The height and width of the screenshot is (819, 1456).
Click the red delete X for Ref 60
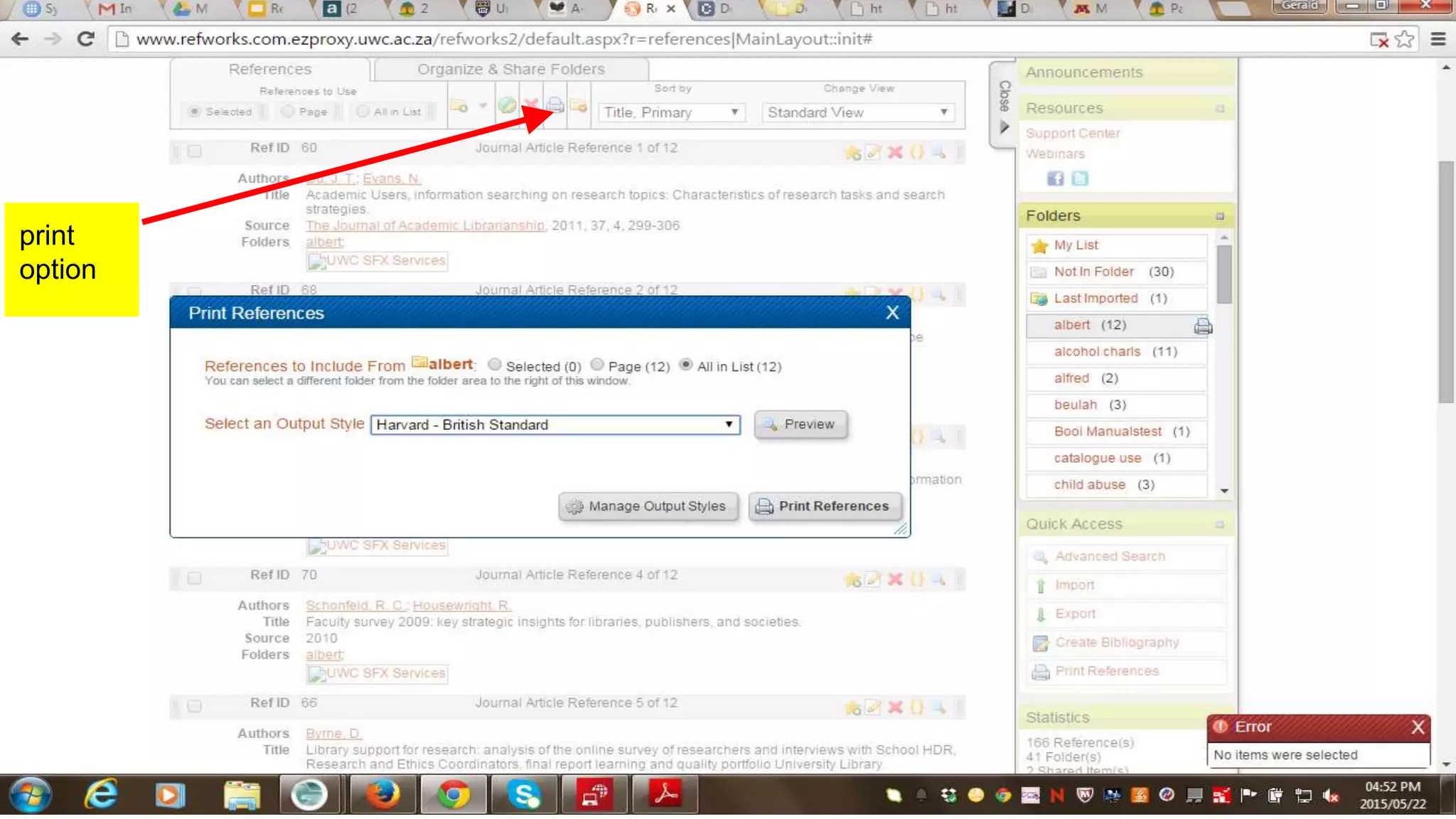click(895, 152)
